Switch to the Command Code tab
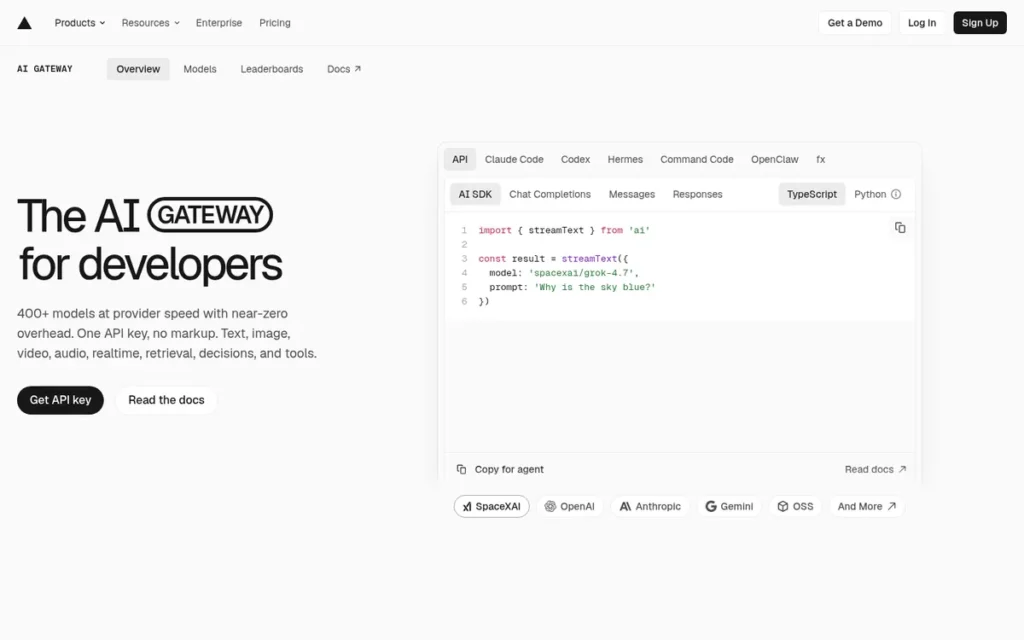This screenshot has width=1024, height=640. tap(697, 159)
